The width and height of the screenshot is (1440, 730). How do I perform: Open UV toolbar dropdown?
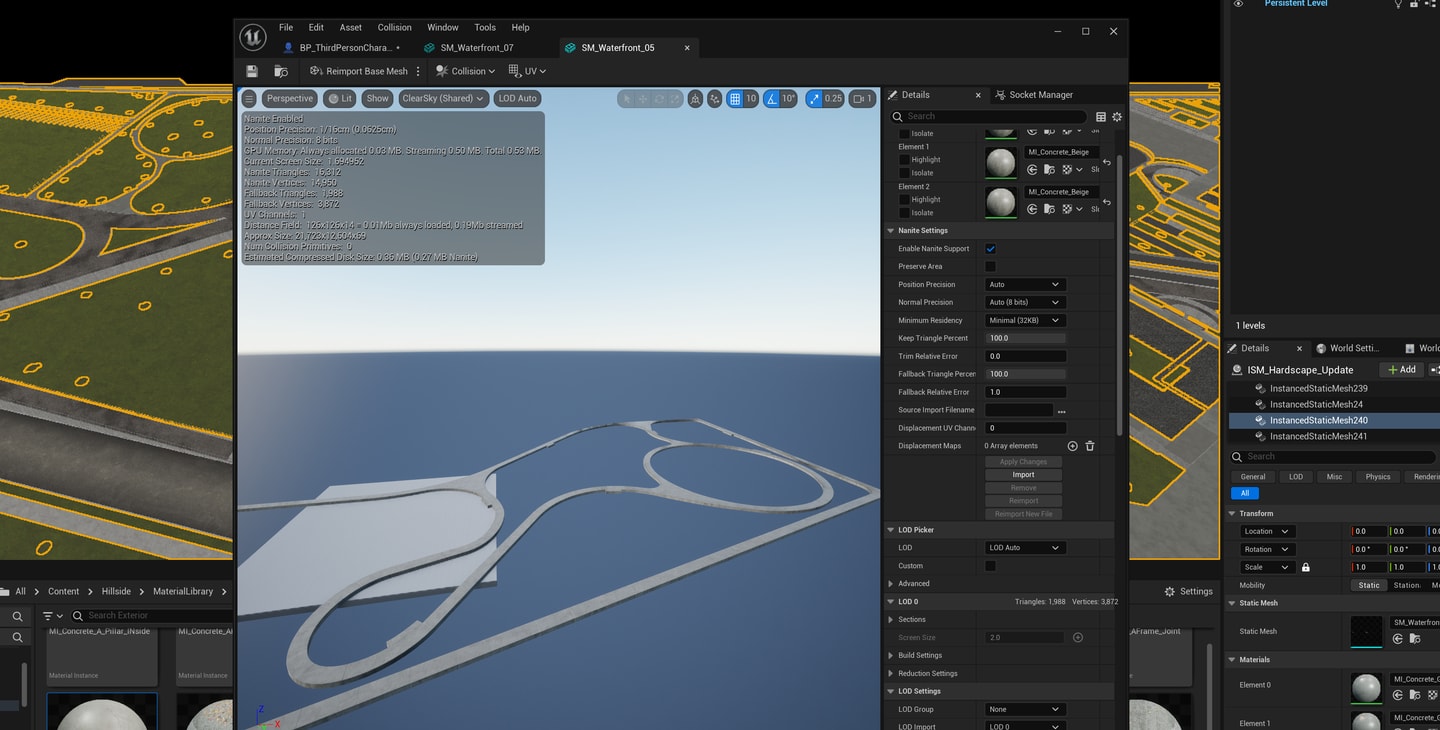coord(527,71)
